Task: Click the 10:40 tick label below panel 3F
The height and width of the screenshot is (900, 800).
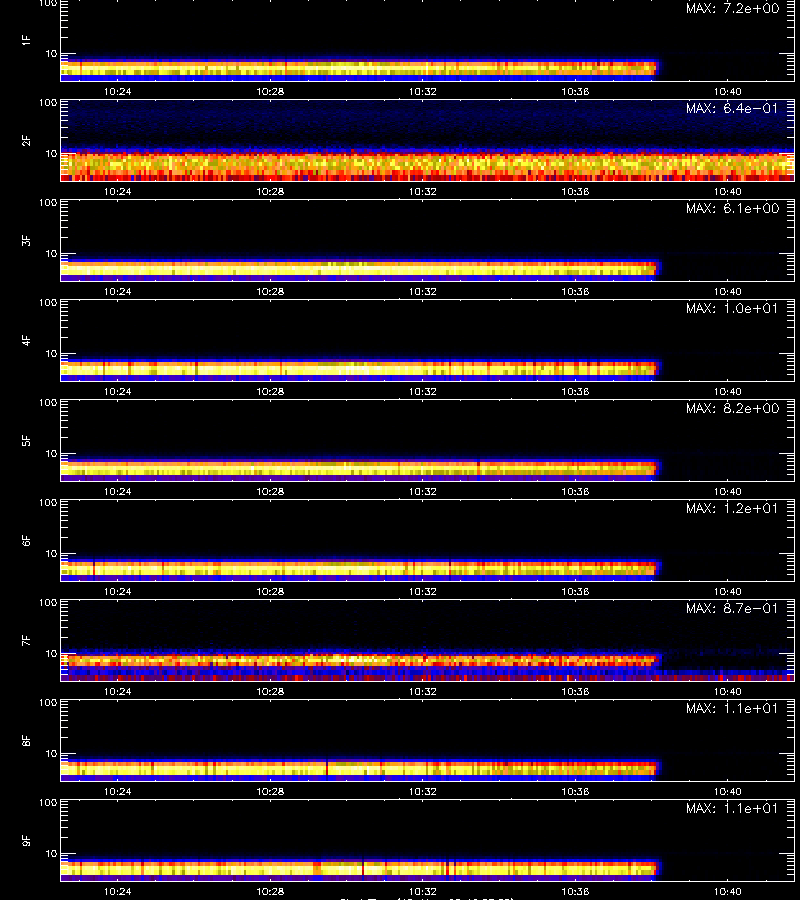Action: click(728, 291)
